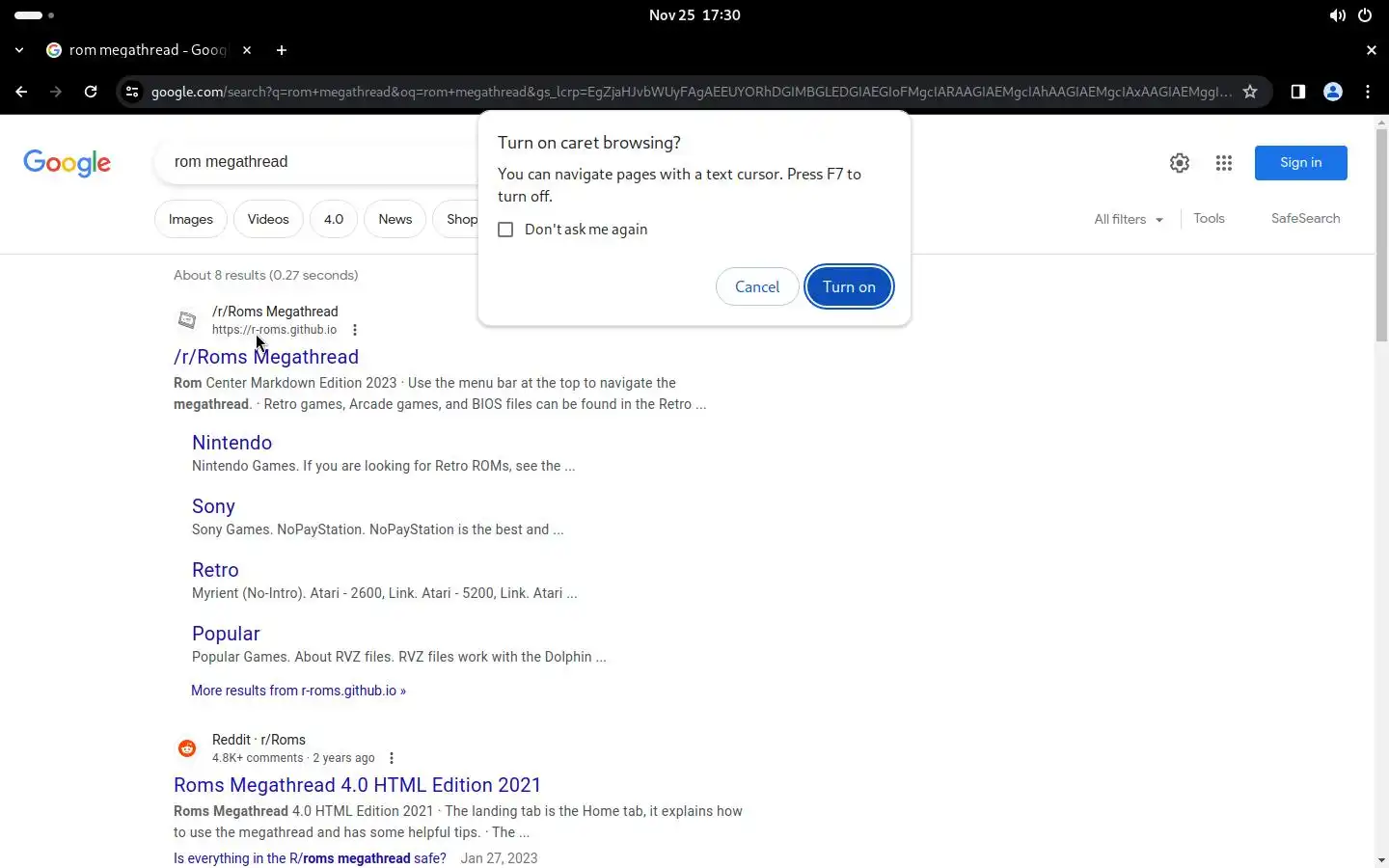Open Roms Megathread 4.0 HTML Edition 2021

coord(357,785)
